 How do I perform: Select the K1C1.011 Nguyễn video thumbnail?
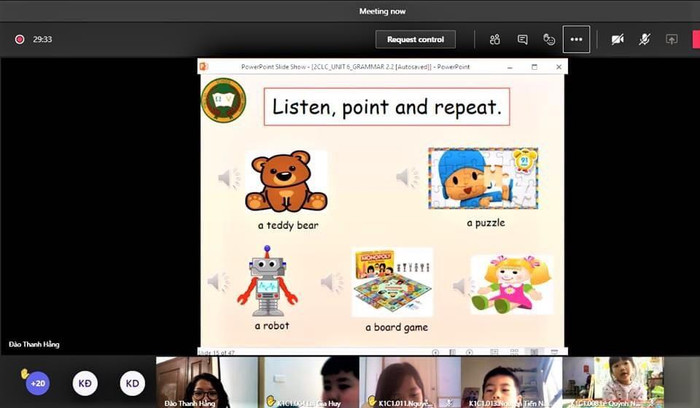410,382
